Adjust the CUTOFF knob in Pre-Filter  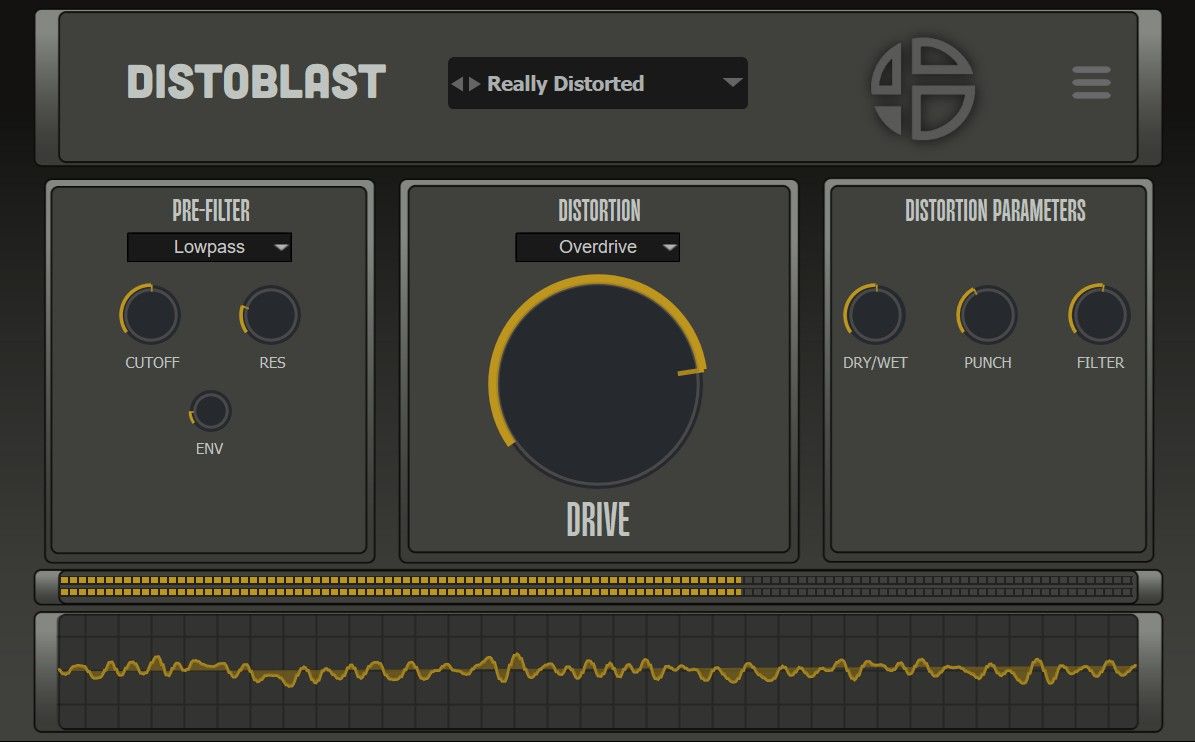pyautogui.click(x=150, y=315)
